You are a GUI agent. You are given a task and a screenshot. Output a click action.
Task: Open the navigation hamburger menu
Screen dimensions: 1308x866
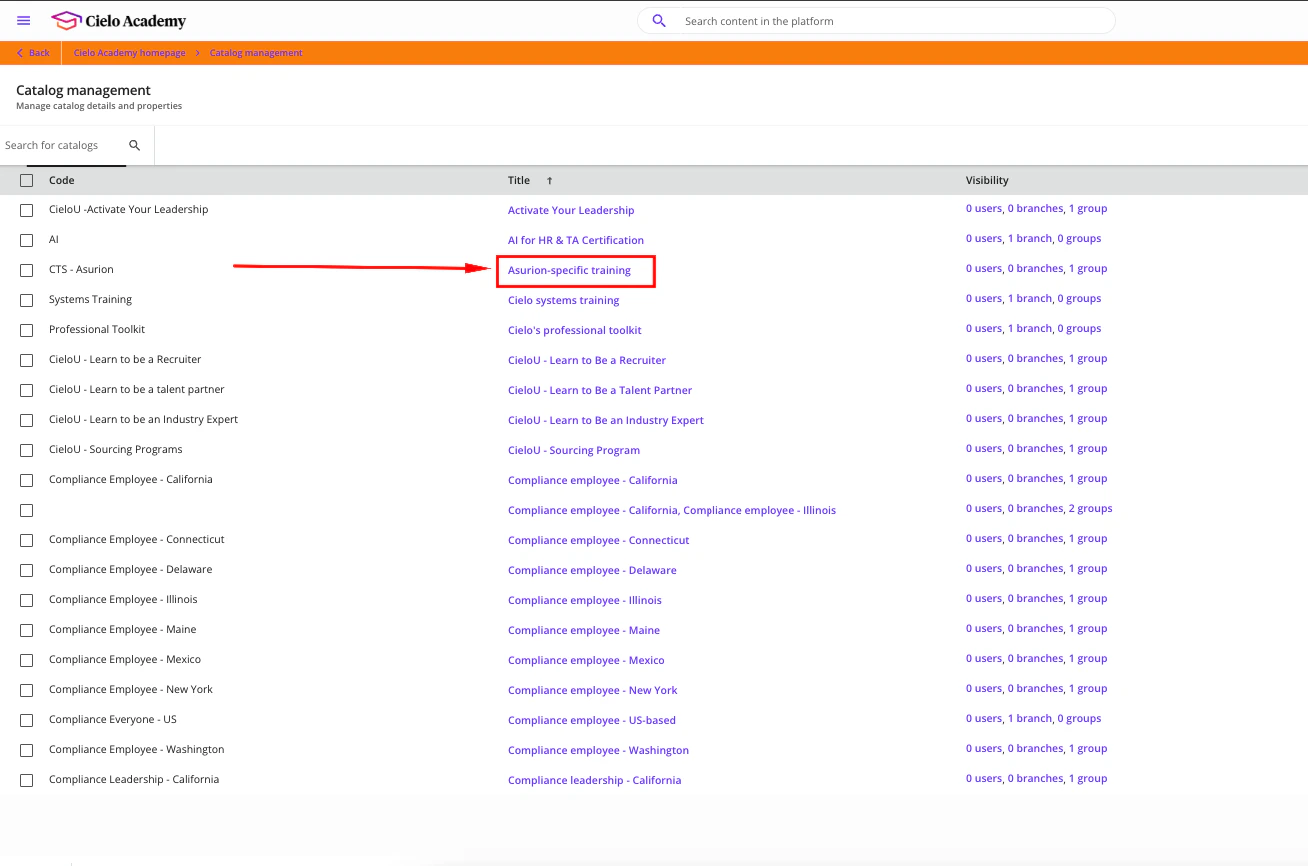coord(24,20)
